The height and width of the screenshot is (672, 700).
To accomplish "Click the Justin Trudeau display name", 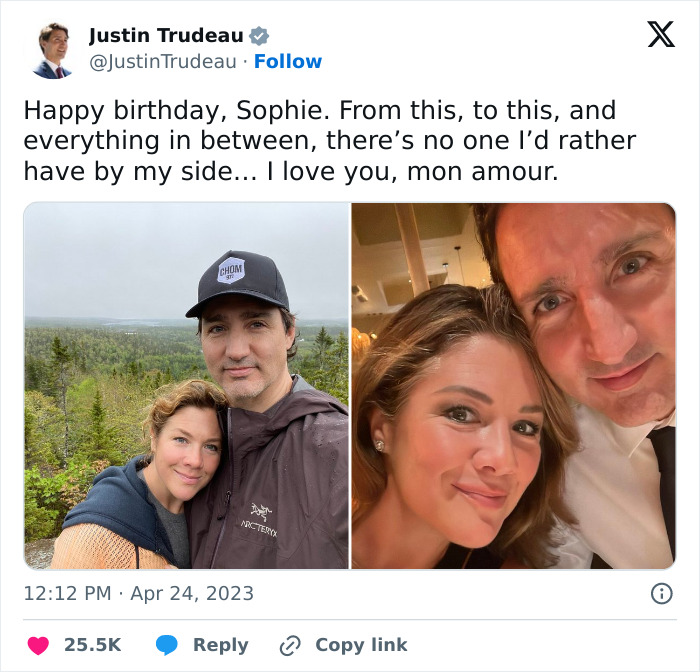I will (166, 36).
